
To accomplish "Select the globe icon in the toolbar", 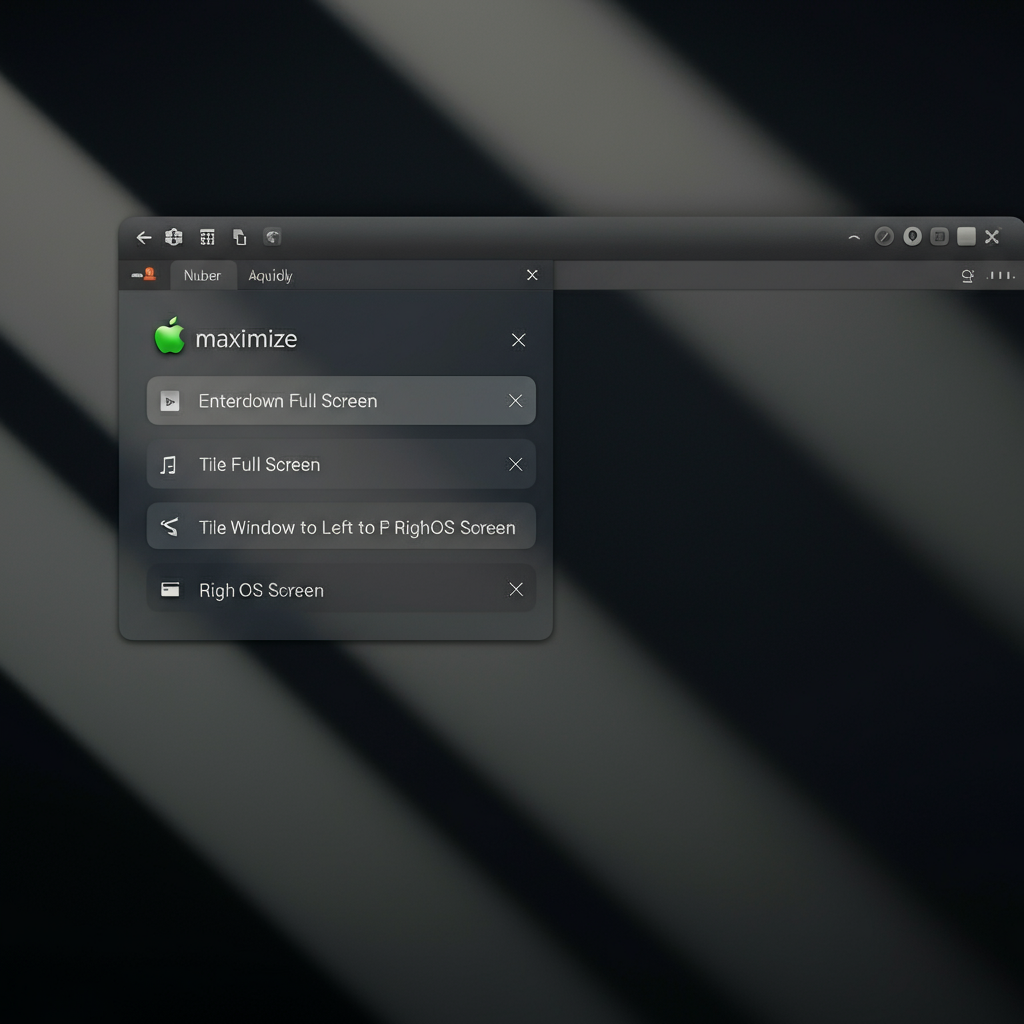I will [271, 237].
